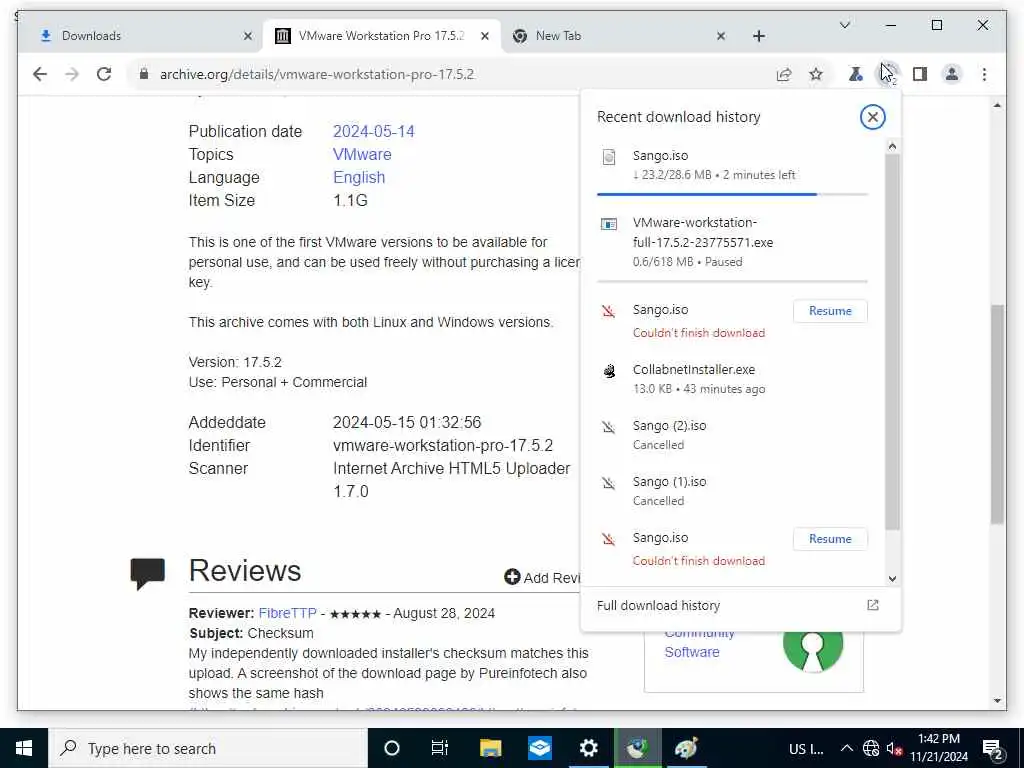Open Cortana circle on the taskbar

pos(392,748)
